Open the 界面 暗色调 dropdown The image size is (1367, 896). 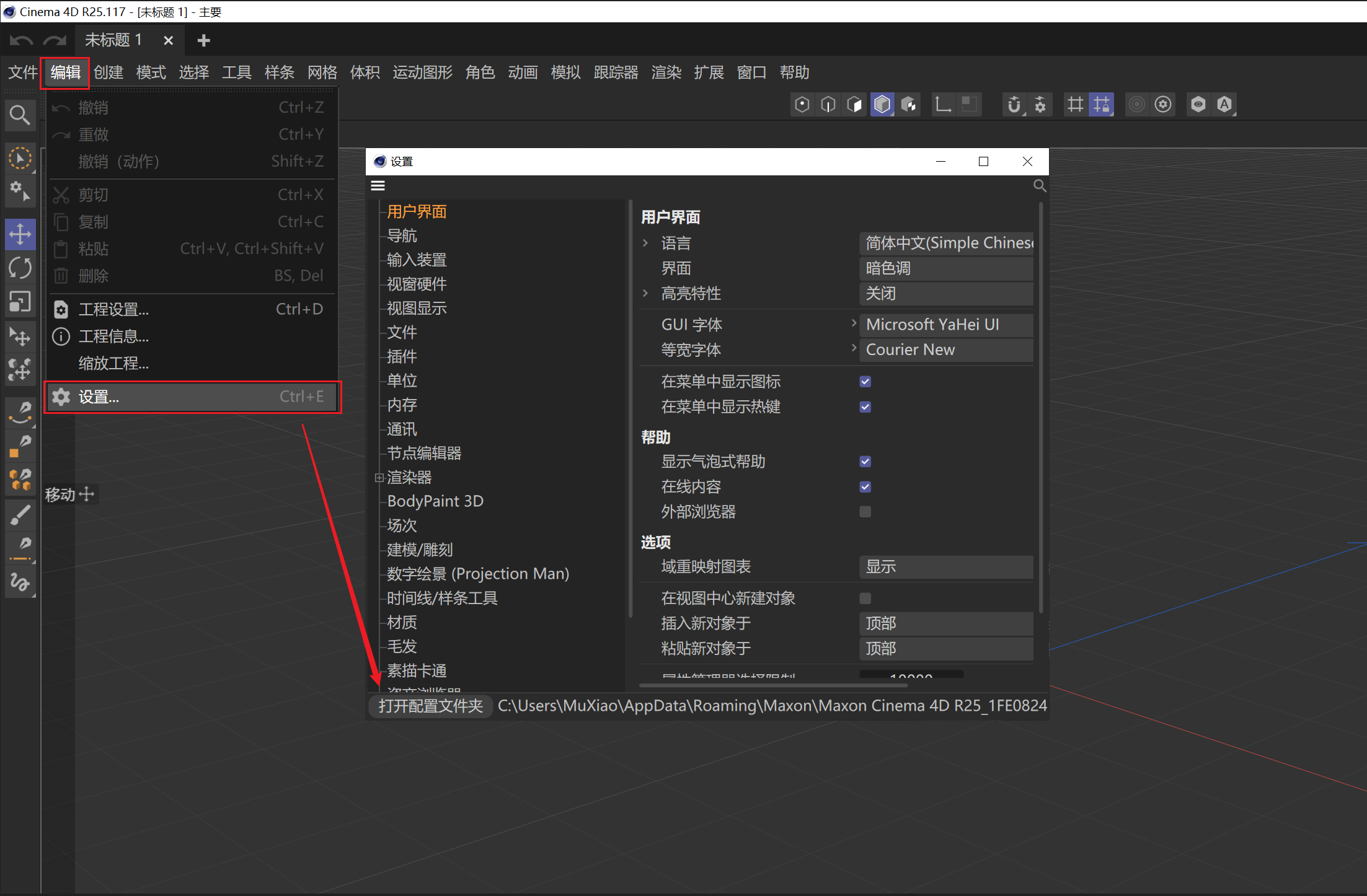click(945, 268)
